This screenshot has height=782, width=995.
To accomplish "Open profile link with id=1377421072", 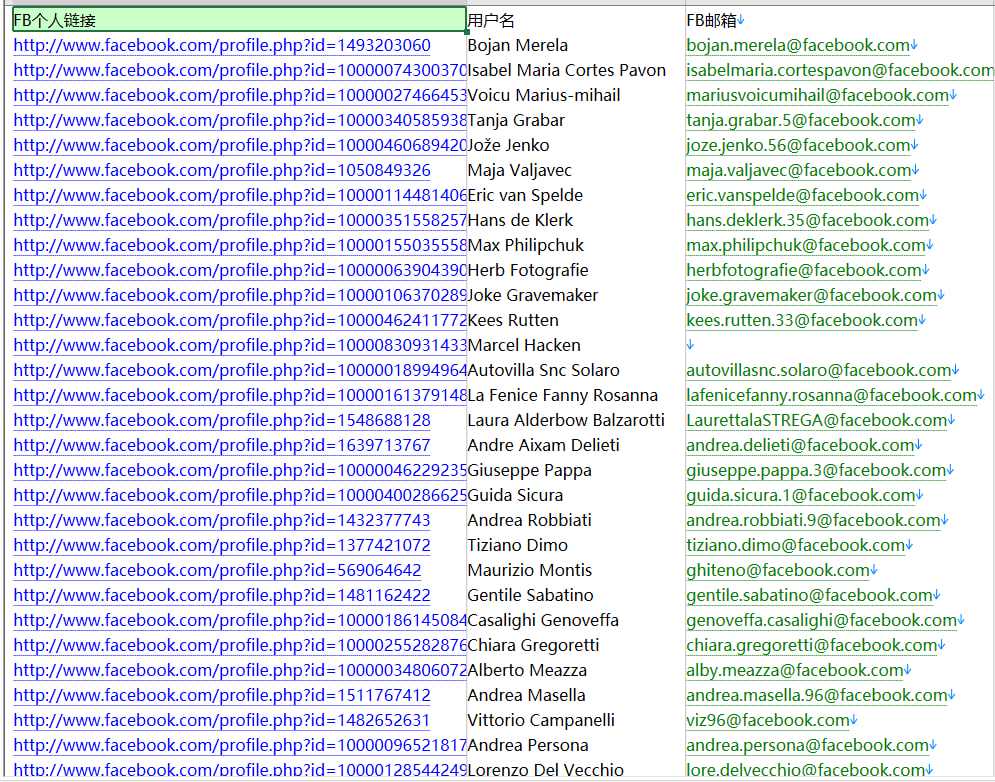I will coord(222,545).
